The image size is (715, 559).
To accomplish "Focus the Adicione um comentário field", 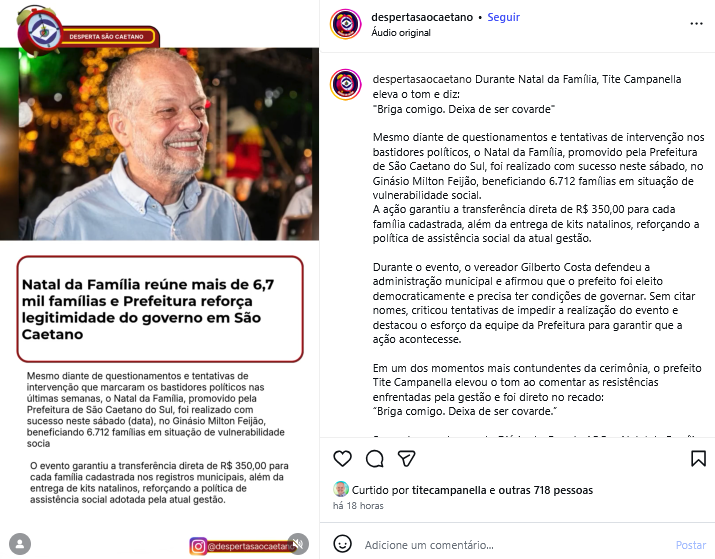I will coord(514,545).
